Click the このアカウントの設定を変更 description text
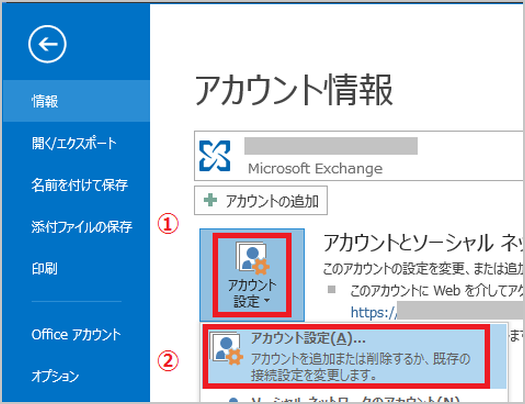525x404 pixels. [423, 269]
